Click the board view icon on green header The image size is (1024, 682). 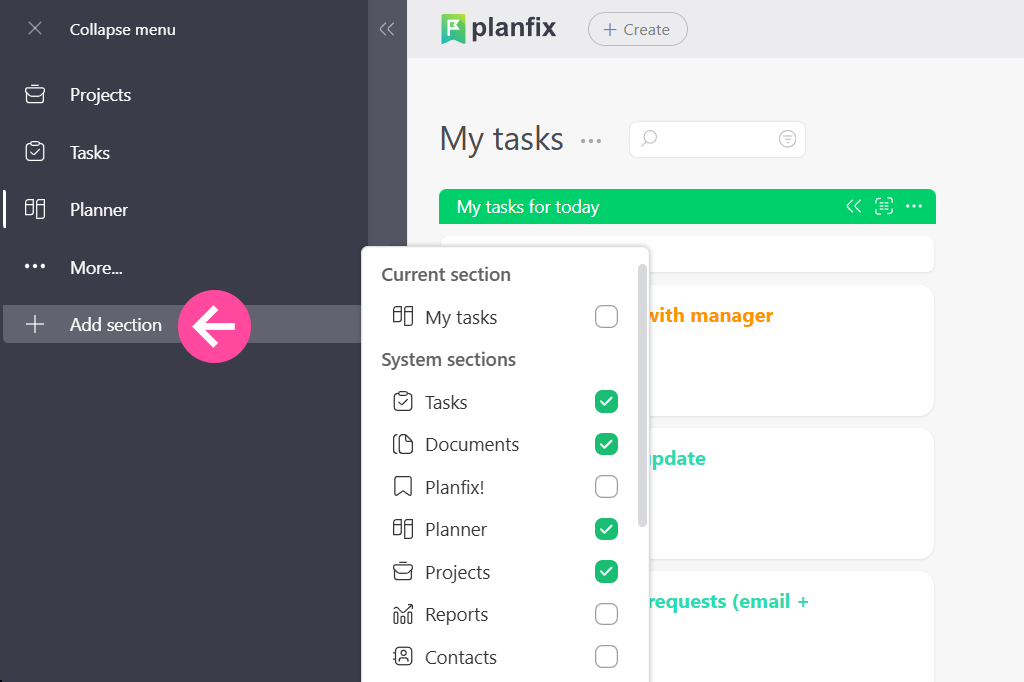point(883,206)
